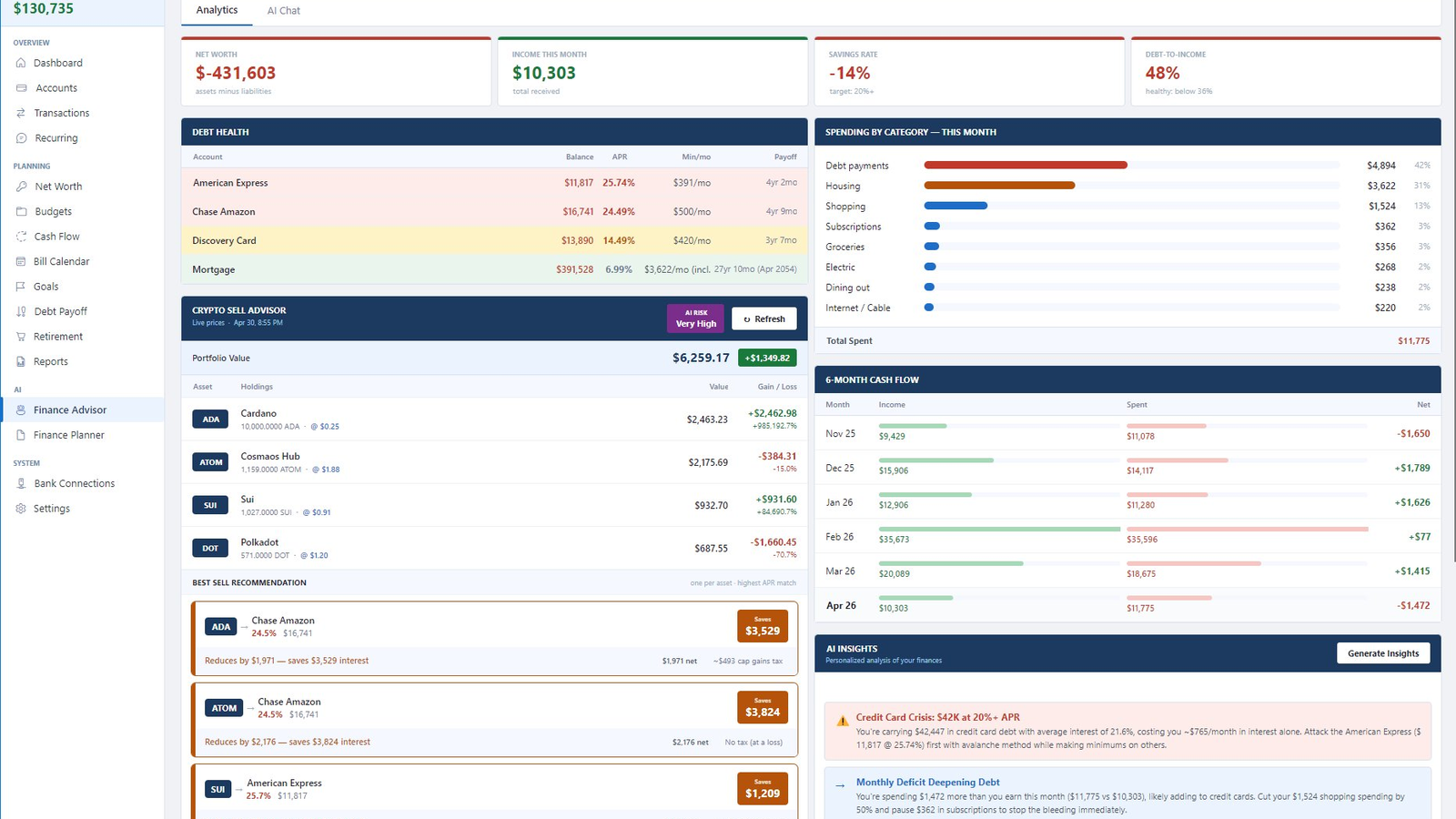Open Retirement icon in sidebar
The image size is (1456, 819).
21,337
